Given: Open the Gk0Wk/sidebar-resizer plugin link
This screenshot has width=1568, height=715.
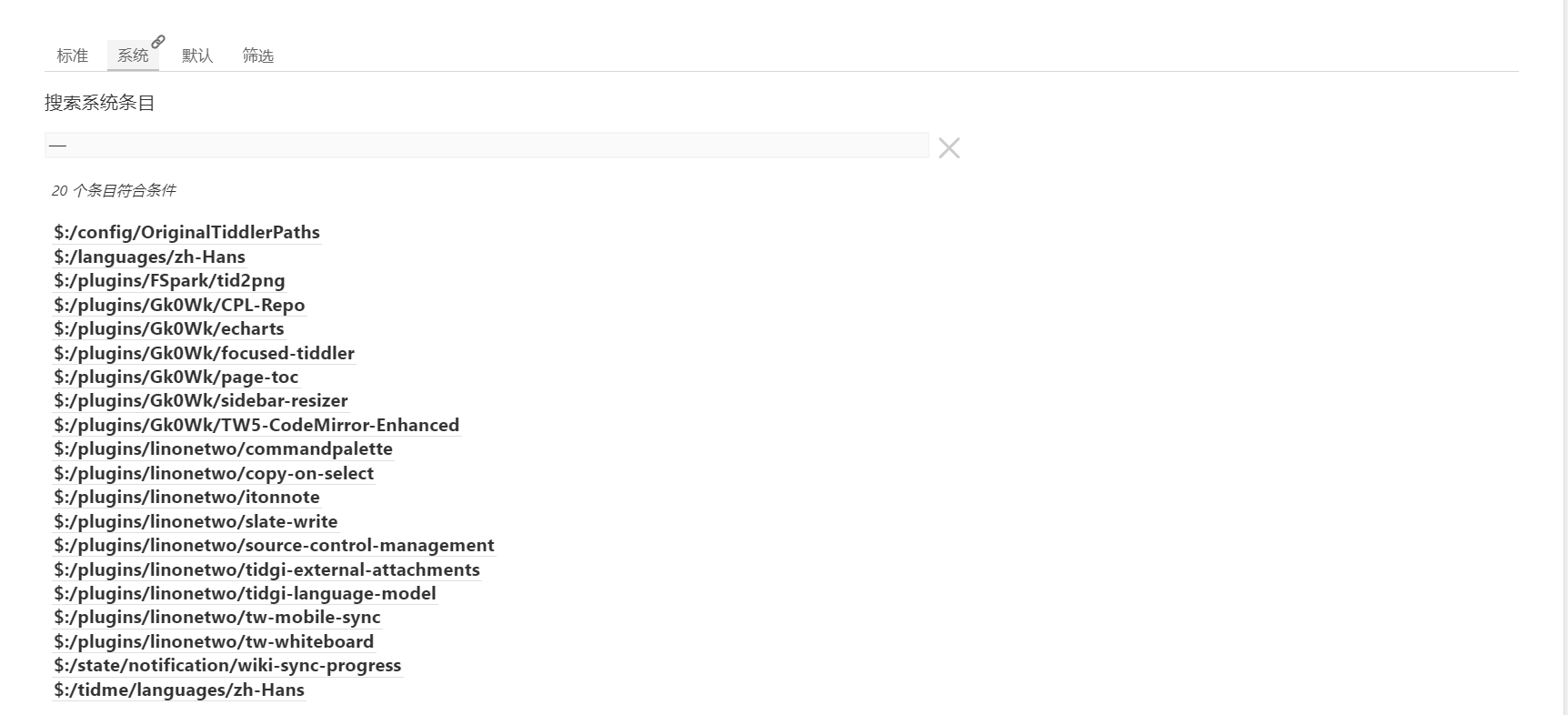Looking at the screenshot, I should tap(201, 400).
